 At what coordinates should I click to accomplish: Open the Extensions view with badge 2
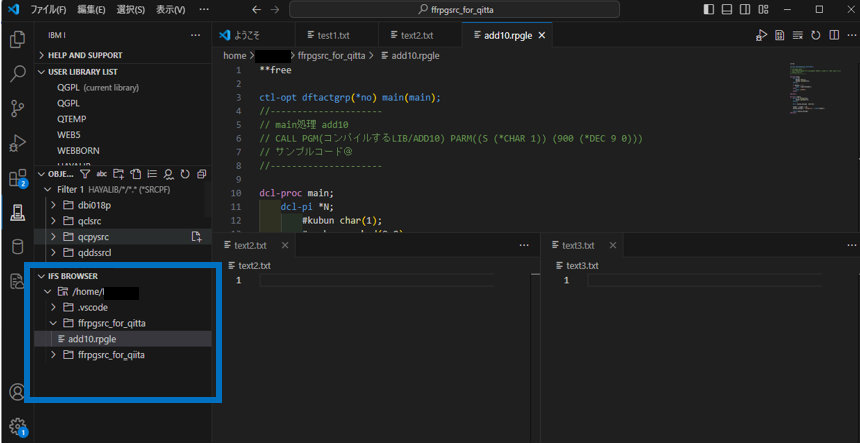click(x=18, y=178)
